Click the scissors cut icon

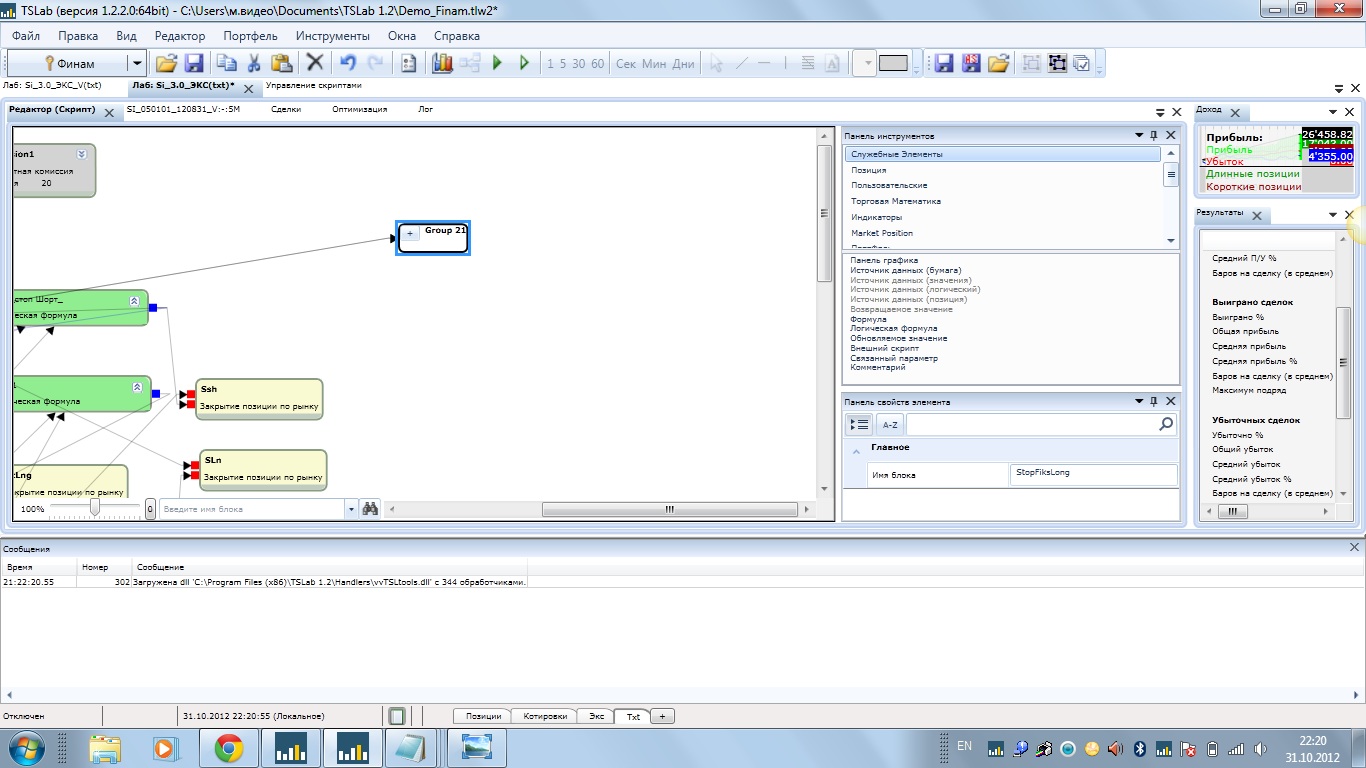254,63
